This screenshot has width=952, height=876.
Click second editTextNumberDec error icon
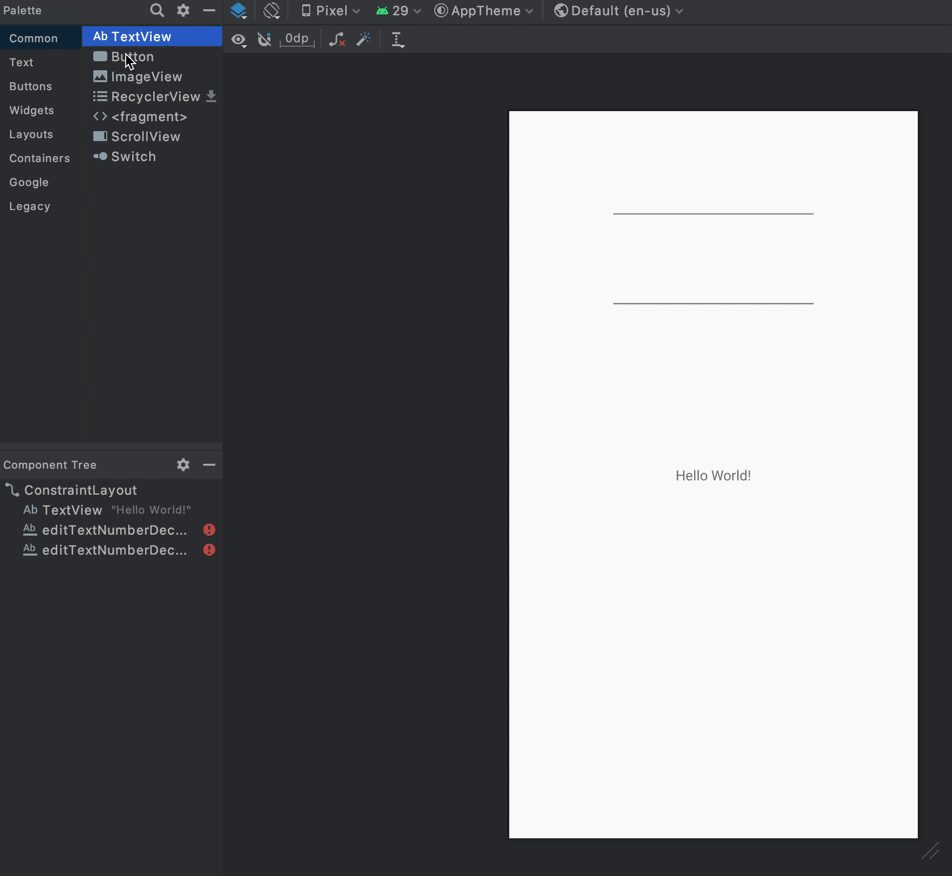click(209, 550)
